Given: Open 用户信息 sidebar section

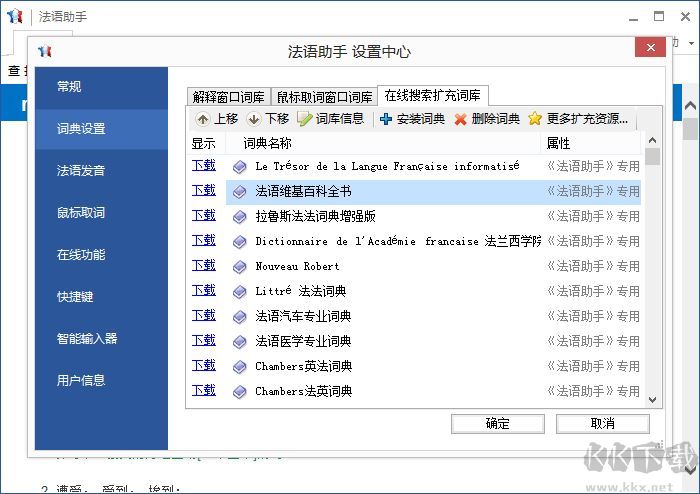Looking at the screenshot, I should [x=101, y=380].
